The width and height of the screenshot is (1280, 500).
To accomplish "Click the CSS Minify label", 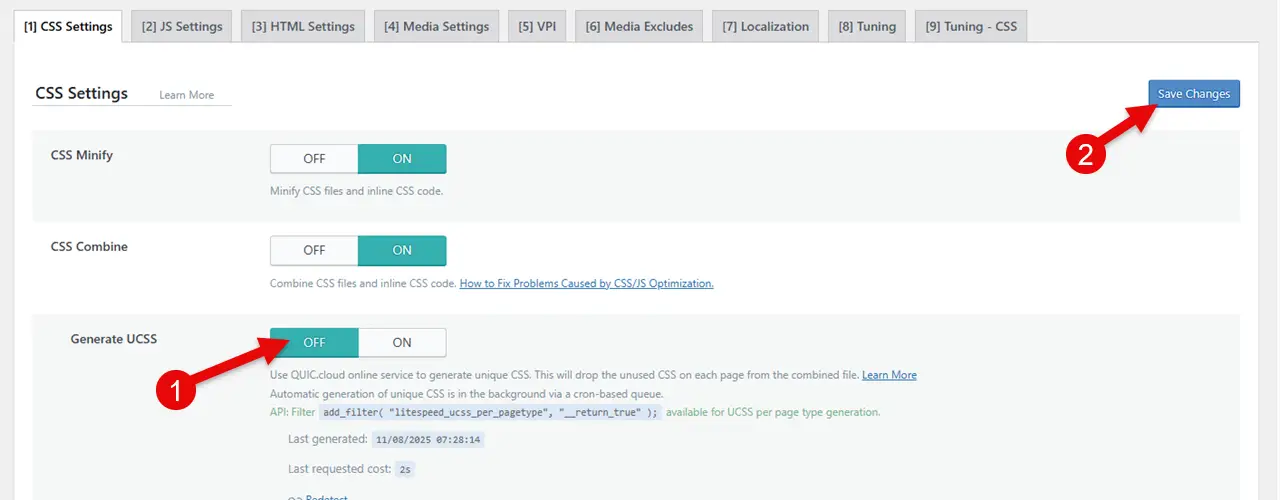I will 82,156.
